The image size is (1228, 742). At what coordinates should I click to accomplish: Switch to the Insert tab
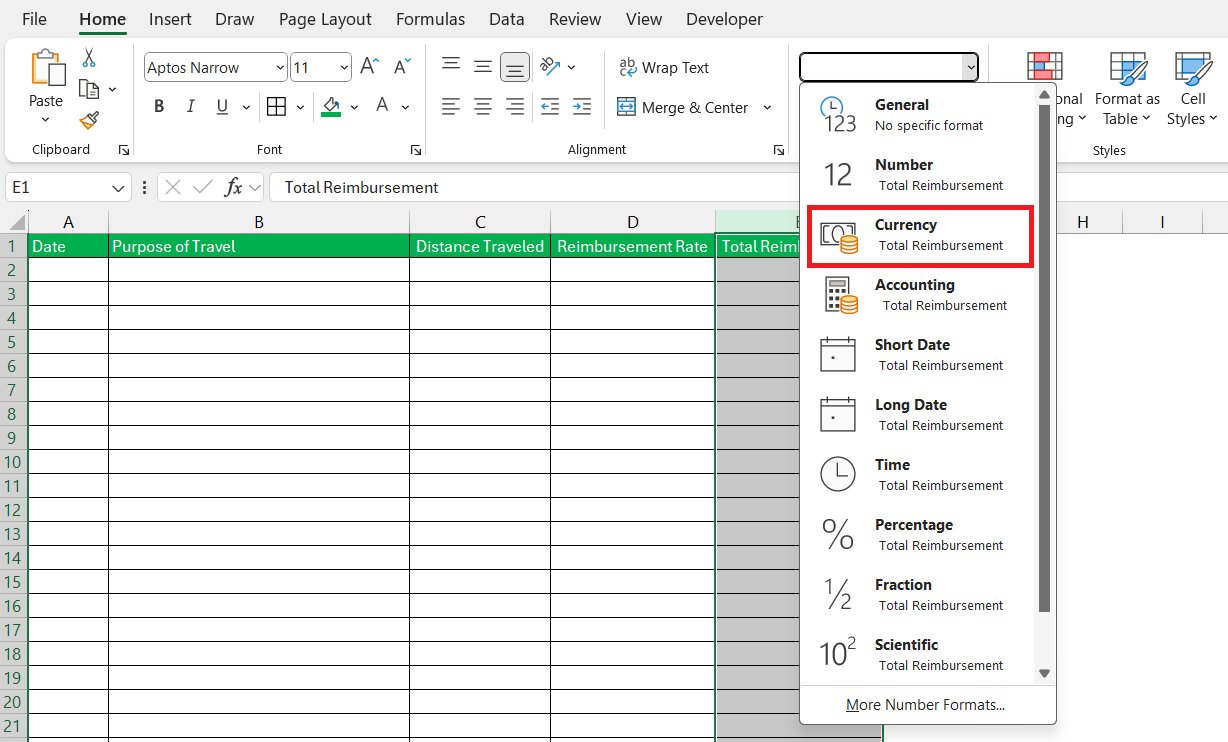(x=170, y=19)
